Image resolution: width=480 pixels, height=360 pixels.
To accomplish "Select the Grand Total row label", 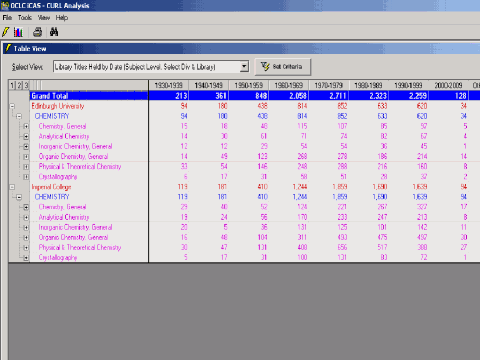I will coord(49,96).
